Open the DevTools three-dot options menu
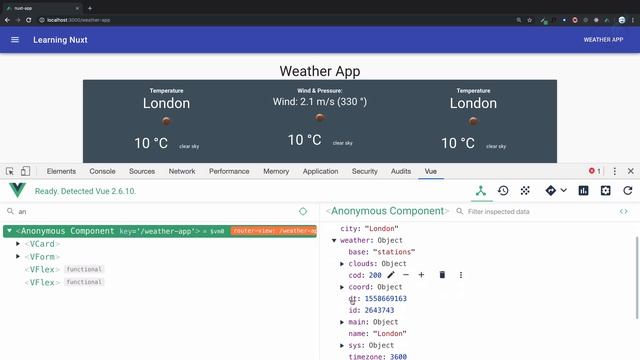The image size is (640, 360). pyautogui.click(x=615, y=171)
